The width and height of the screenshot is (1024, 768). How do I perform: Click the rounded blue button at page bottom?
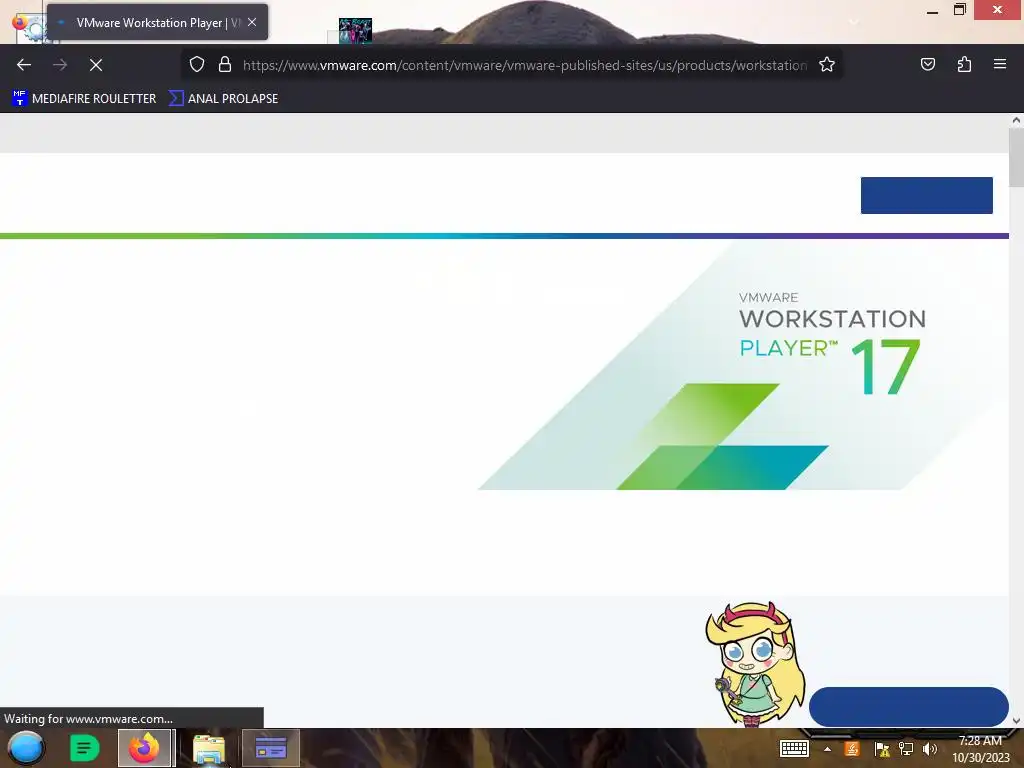908,707
